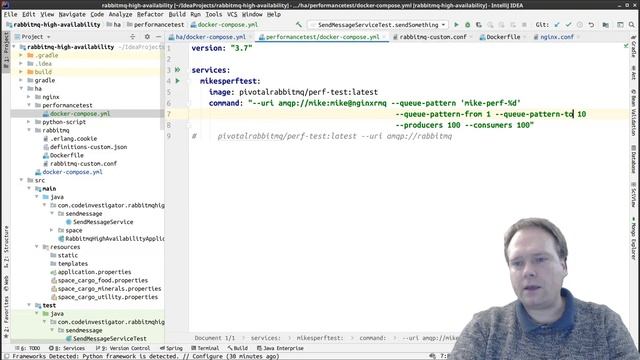
Task: Click in the version line of editor
Action: pyautogui.click(x=222, y=48)
